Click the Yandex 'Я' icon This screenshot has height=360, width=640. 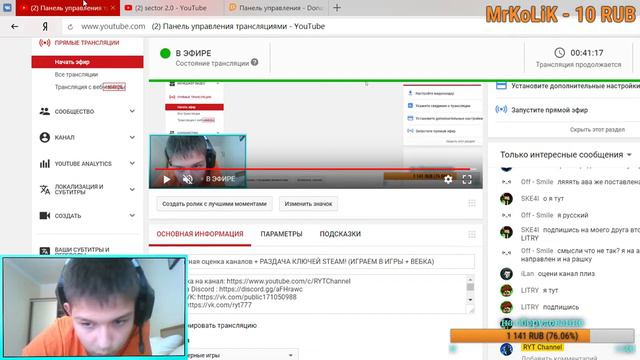pyautogui.click(x=45, y=27)
